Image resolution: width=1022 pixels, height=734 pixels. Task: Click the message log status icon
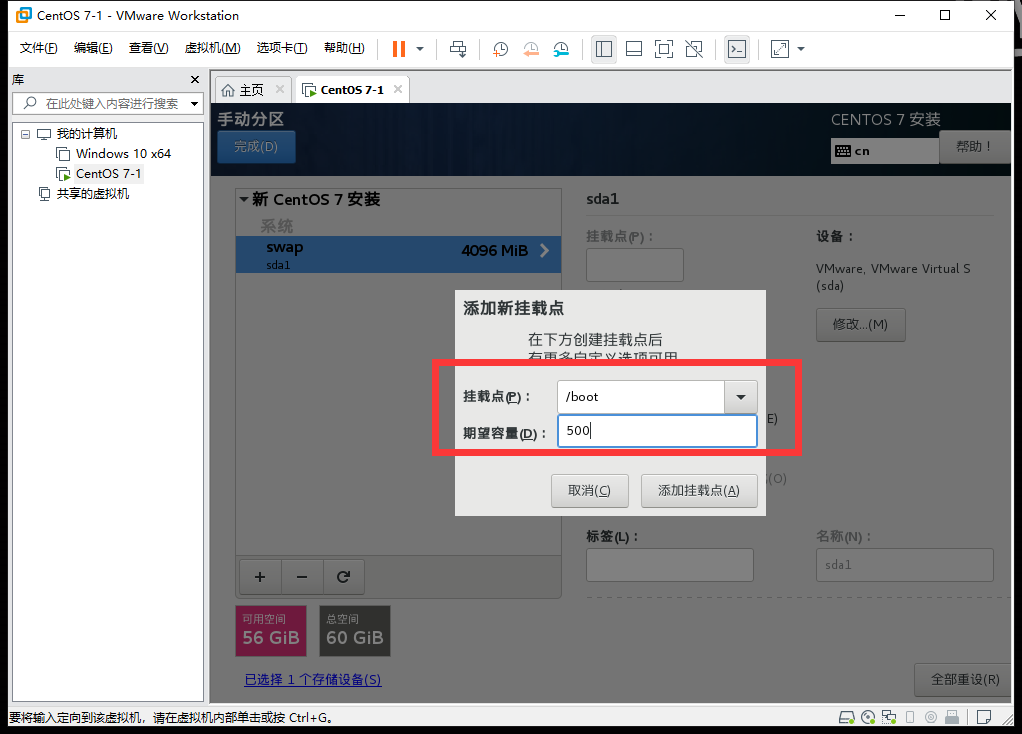point(984,718)
